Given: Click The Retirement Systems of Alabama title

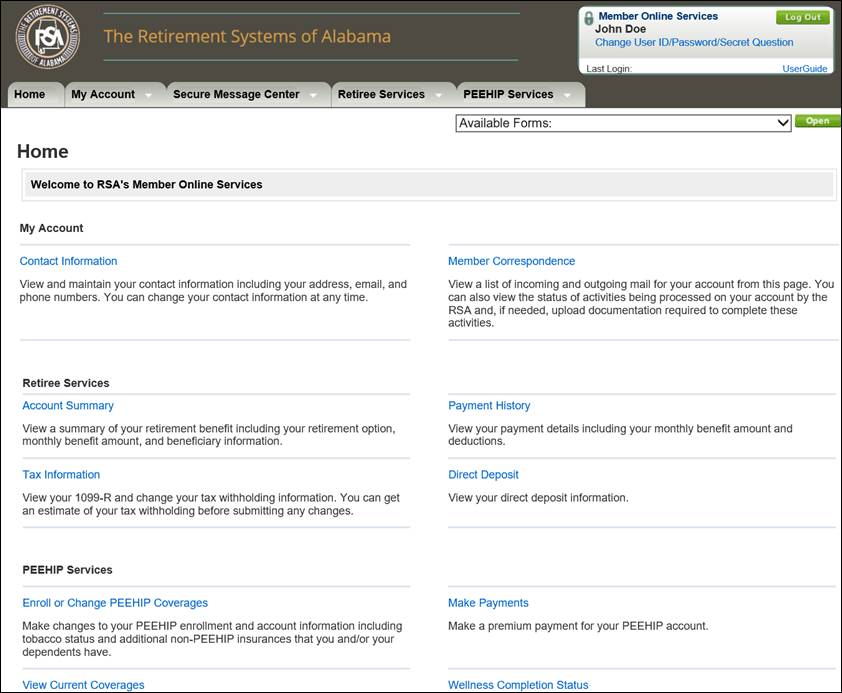Looking at the screenshot, I should pyautogui.click(x=247, y=37).
